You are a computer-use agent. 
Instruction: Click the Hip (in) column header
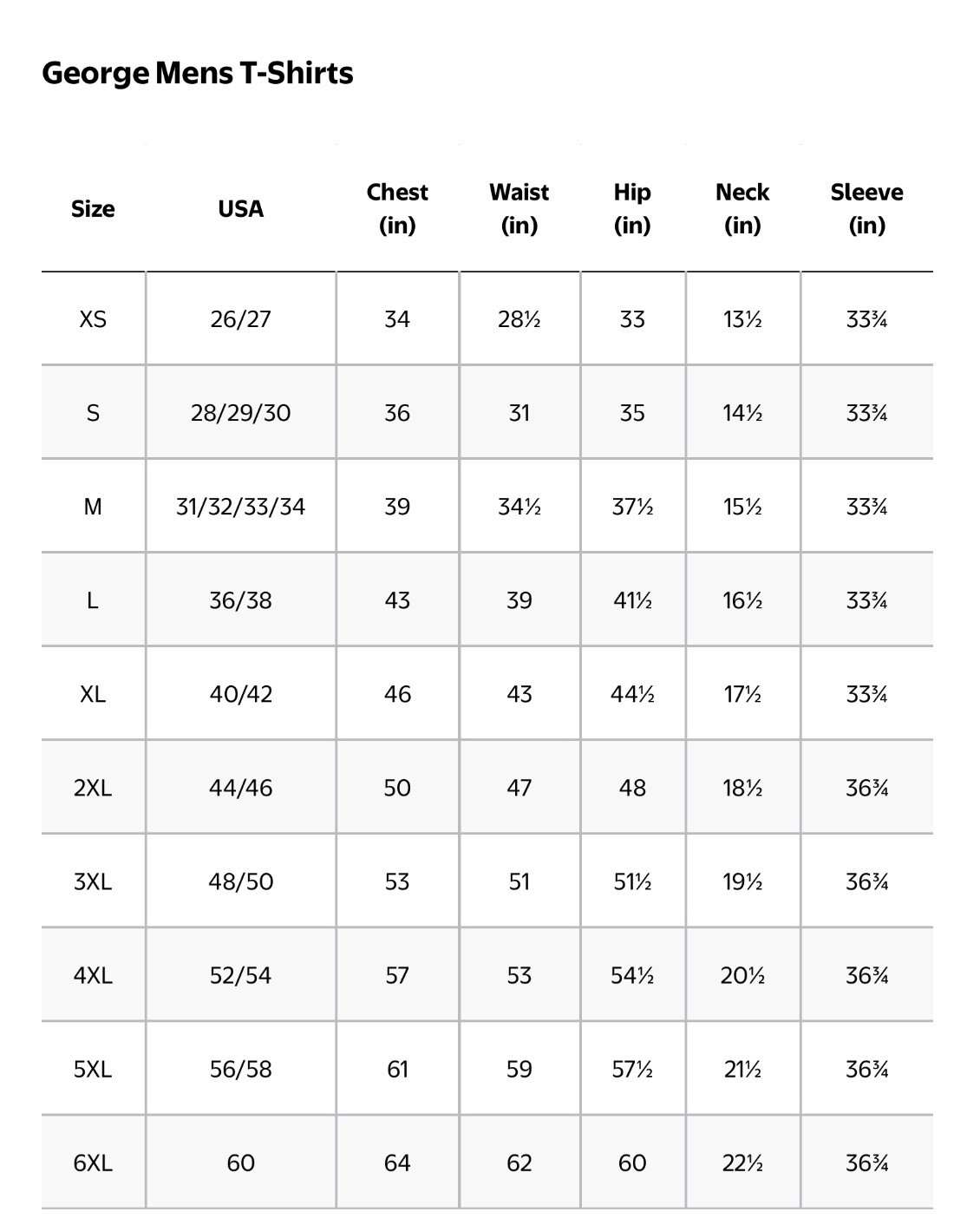[632, 208]
